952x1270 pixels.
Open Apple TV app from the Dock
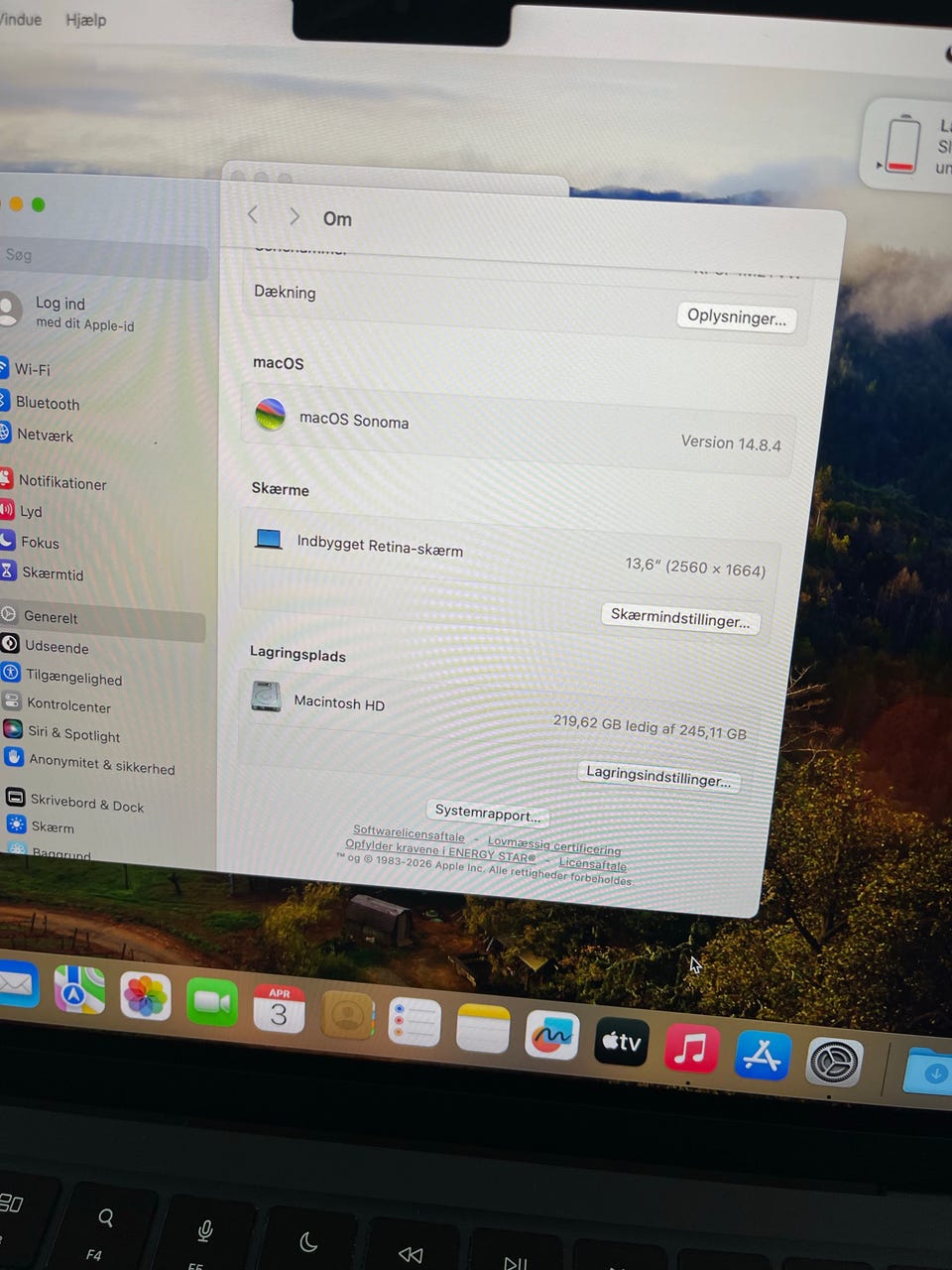621,1043
